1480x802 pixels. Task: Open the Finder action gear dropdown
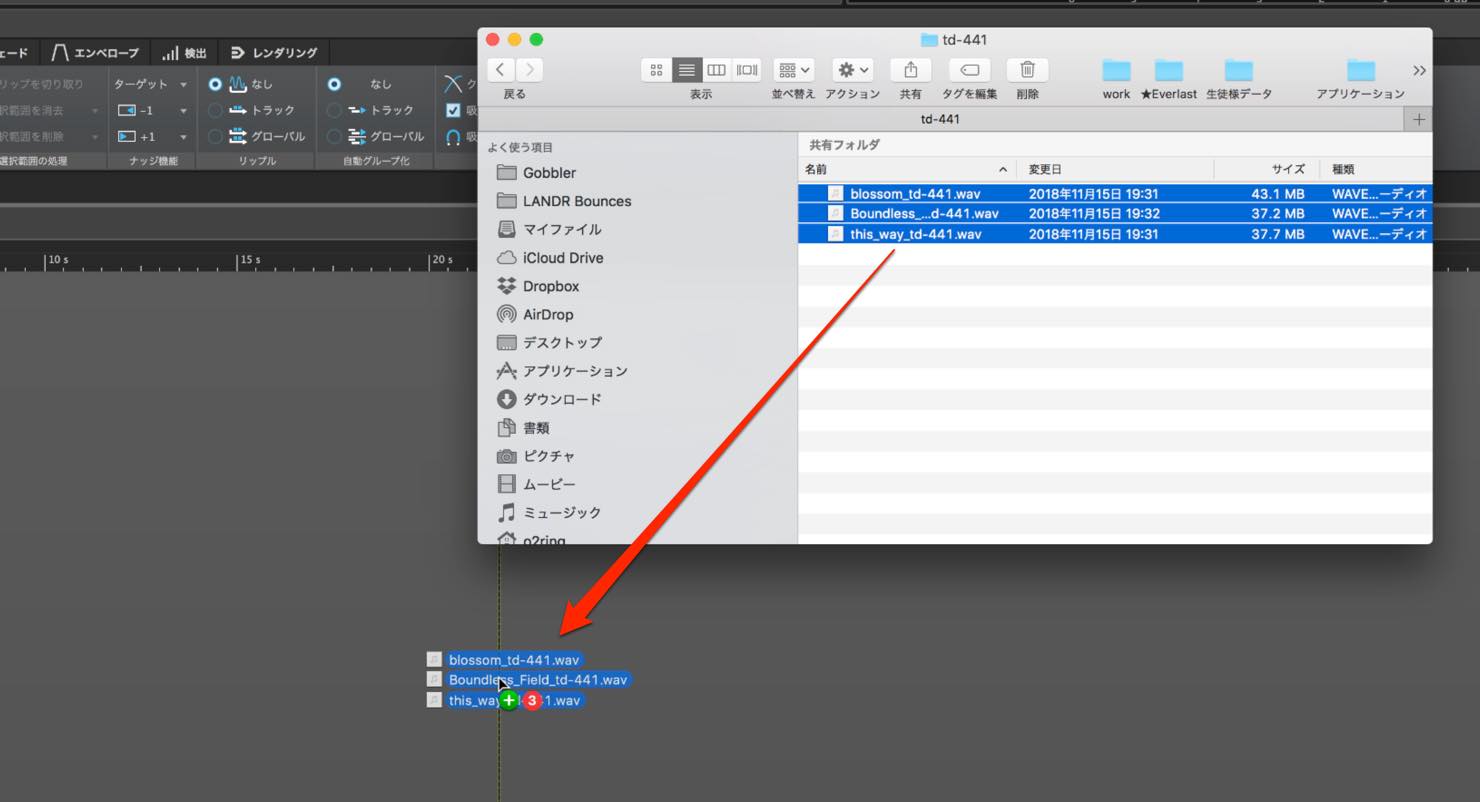tap(853, 70)
